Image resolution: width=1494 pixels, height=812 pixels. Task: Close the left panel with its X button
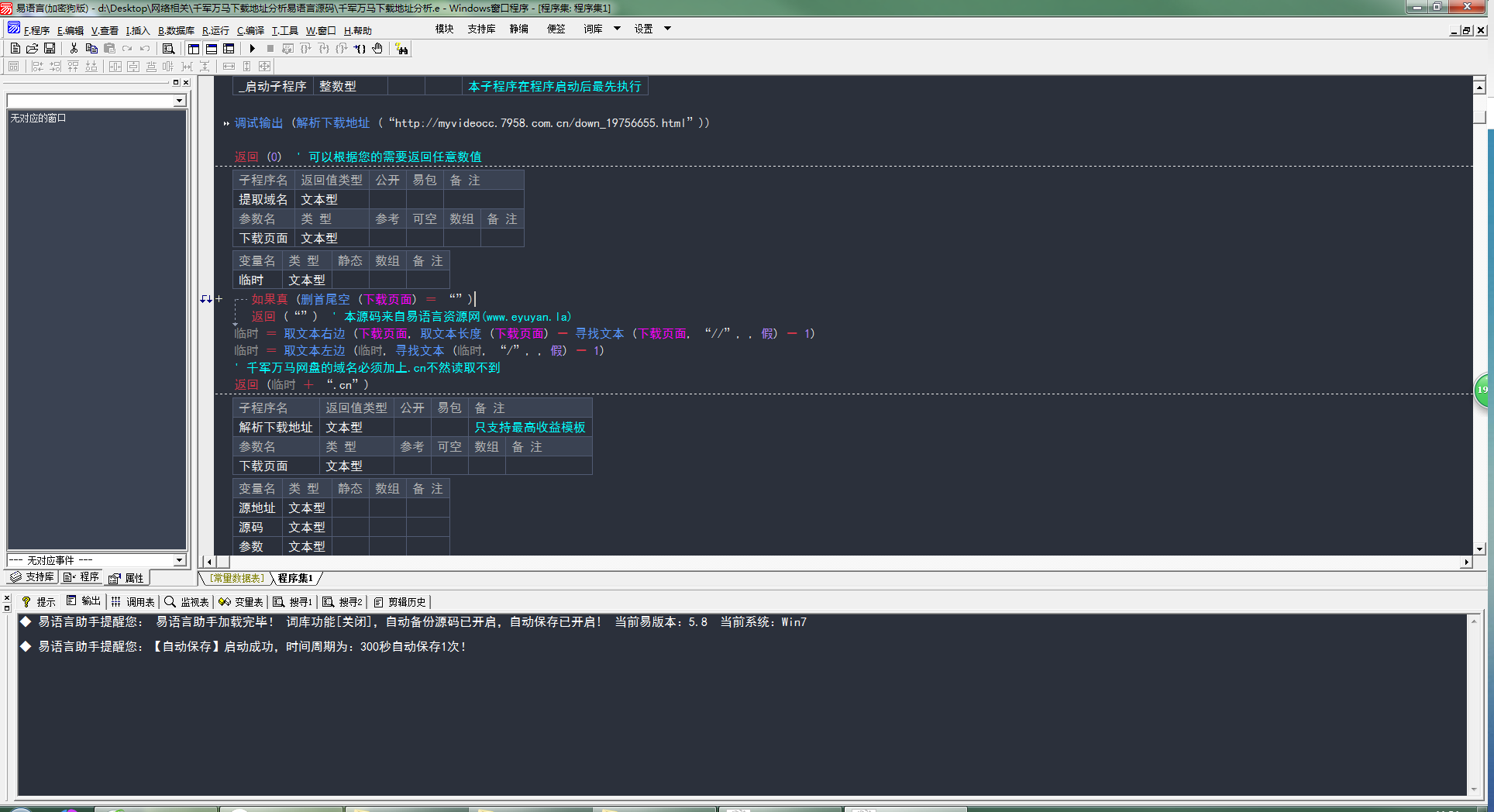tap(185, 82)
